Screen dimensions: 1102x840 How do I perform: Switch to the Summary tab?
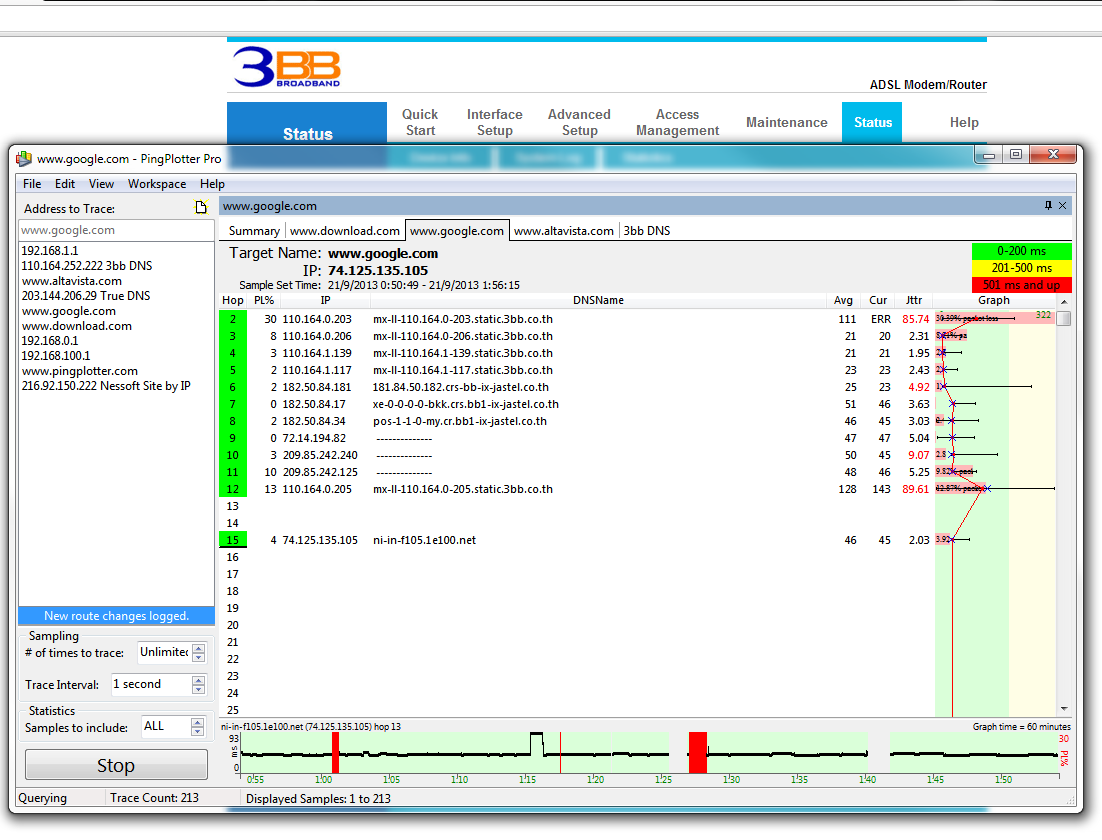[254, 231]
